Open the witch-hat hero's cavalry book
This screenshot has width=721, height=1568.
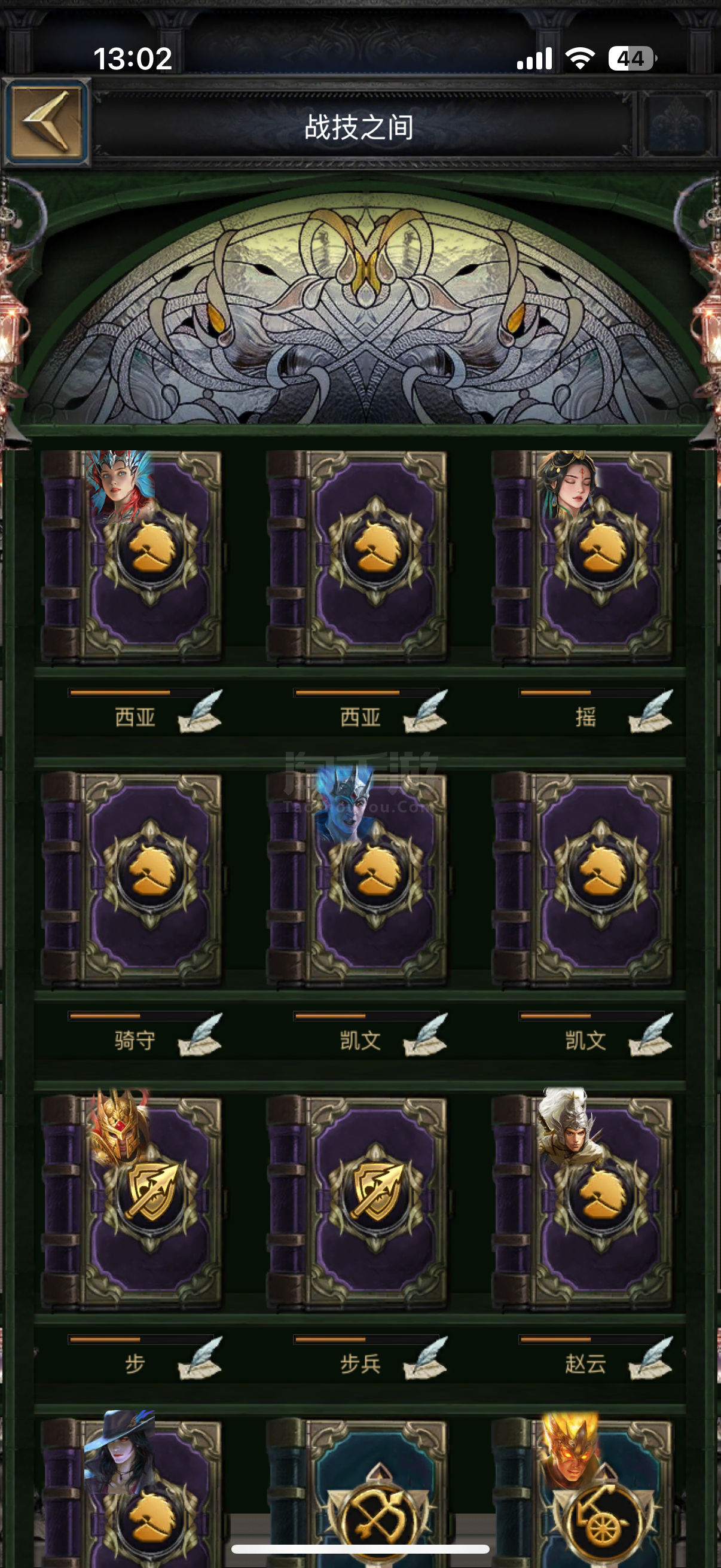tap(132, 1491)
